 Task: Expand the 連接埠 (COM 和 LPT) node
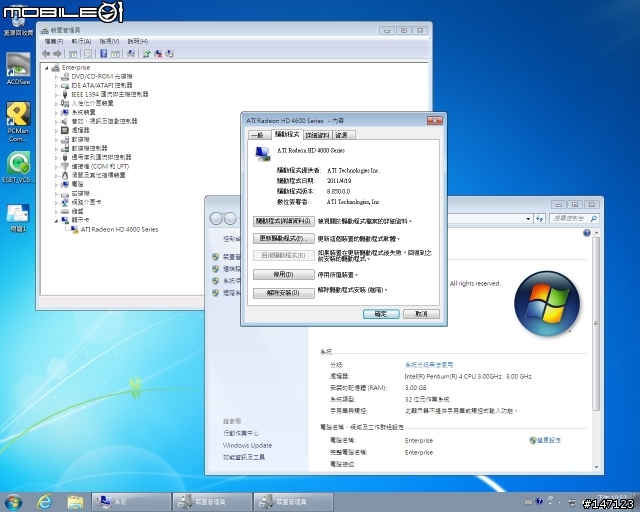click(x=56, y=167)
